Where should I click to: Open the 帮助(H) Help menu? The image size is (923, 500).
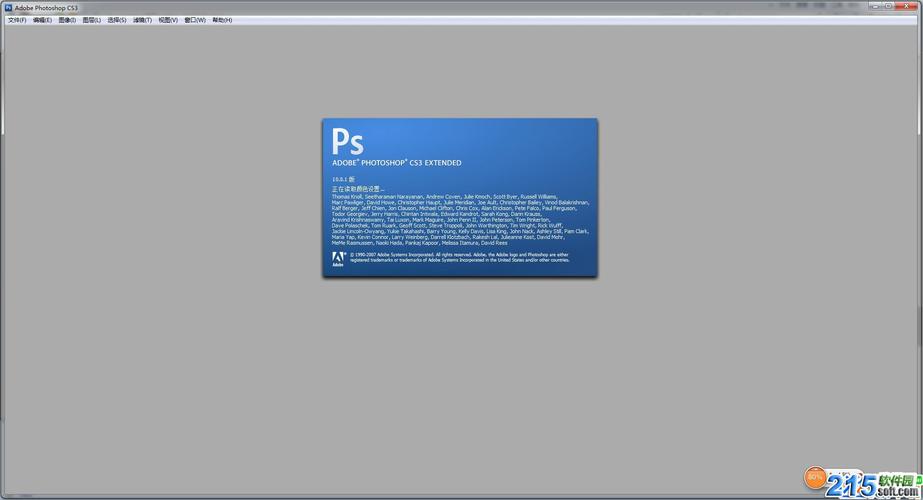[x=222, y=20]
